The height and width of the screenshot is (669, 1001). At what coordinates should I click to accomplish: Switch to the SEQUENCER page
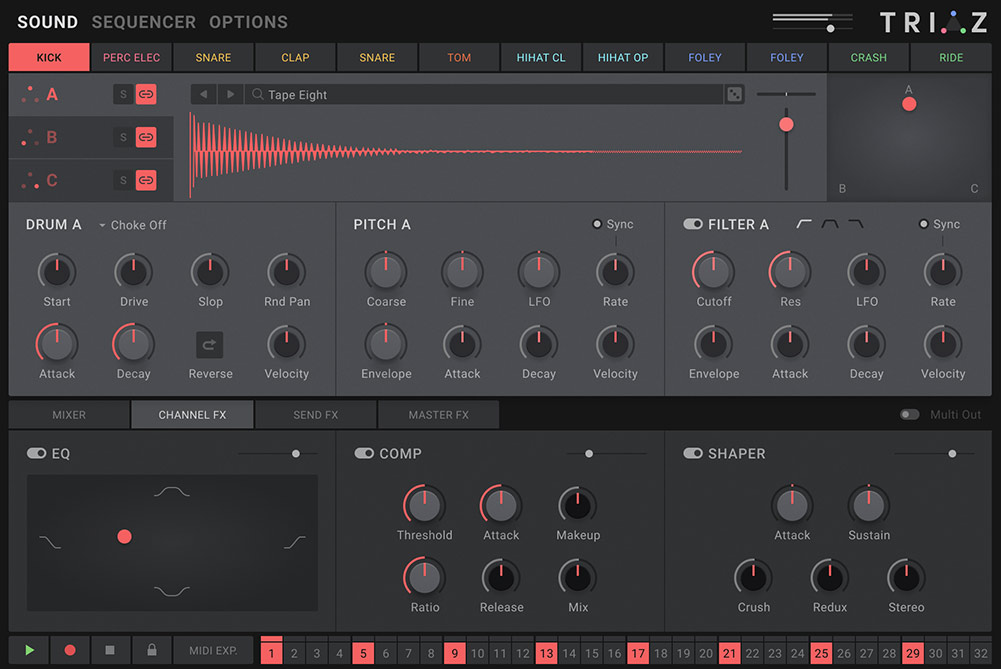(x=143, y=22)
